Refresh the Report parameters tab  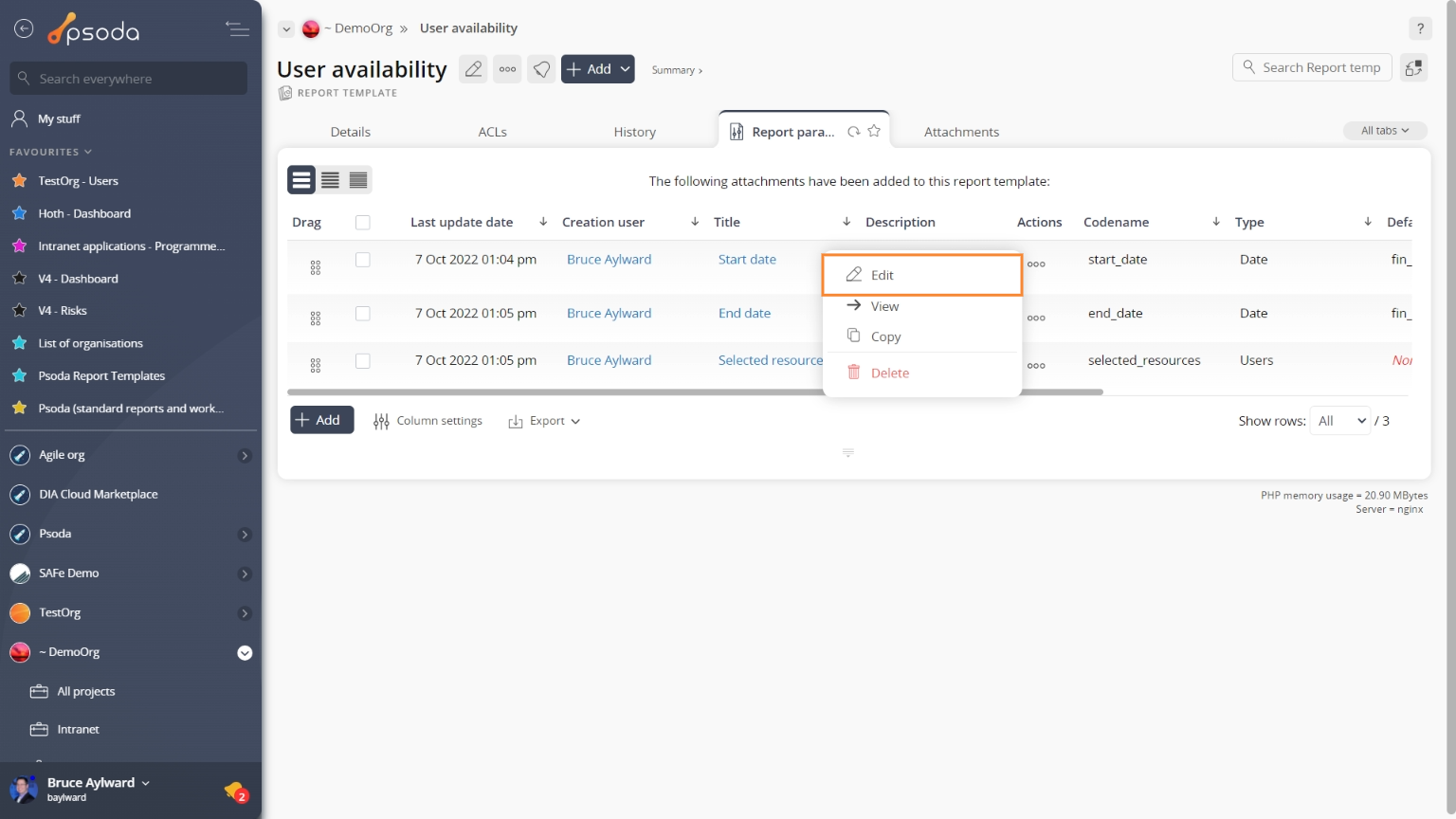(x=854, y=132)
